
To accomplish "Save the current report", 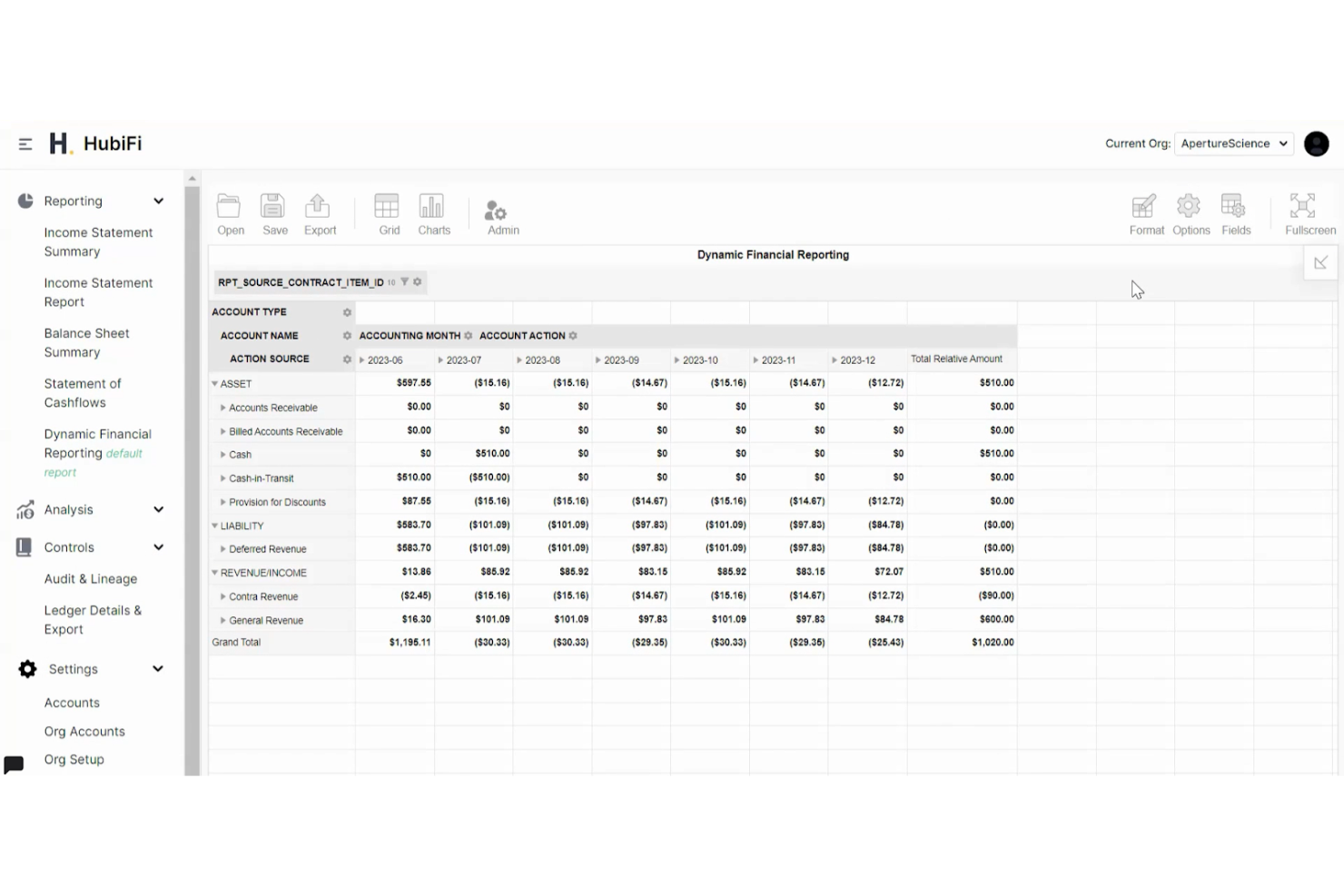I will [274, 212].
